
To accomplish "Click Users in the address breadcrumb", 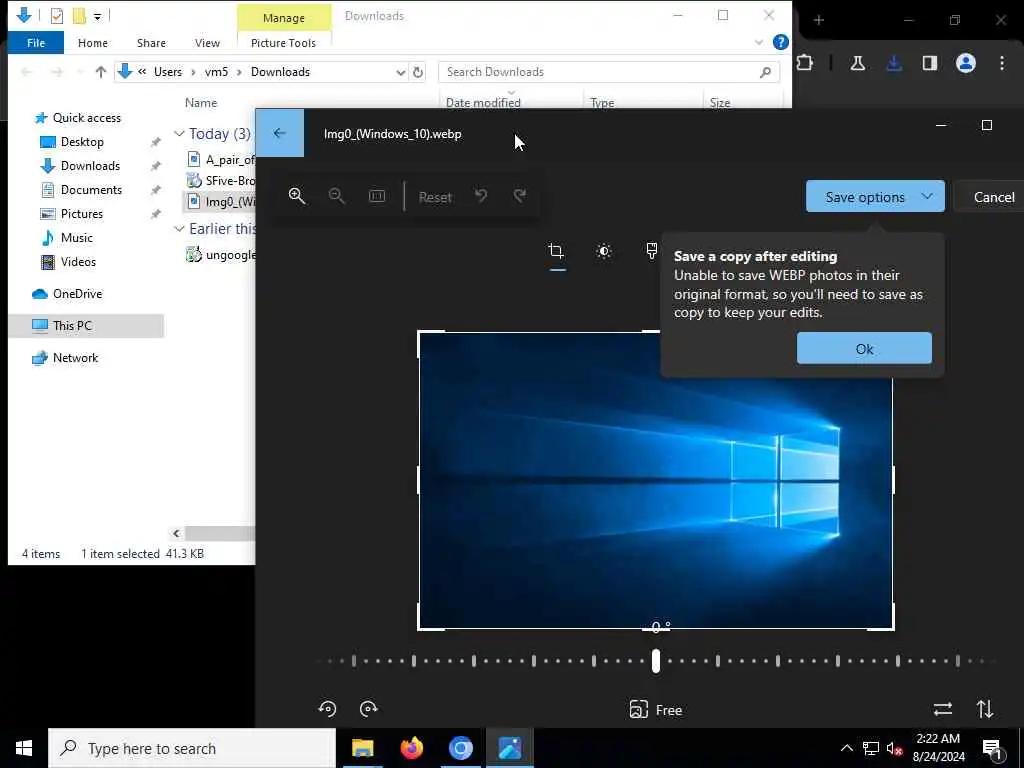I will click(x=168, y=72).
